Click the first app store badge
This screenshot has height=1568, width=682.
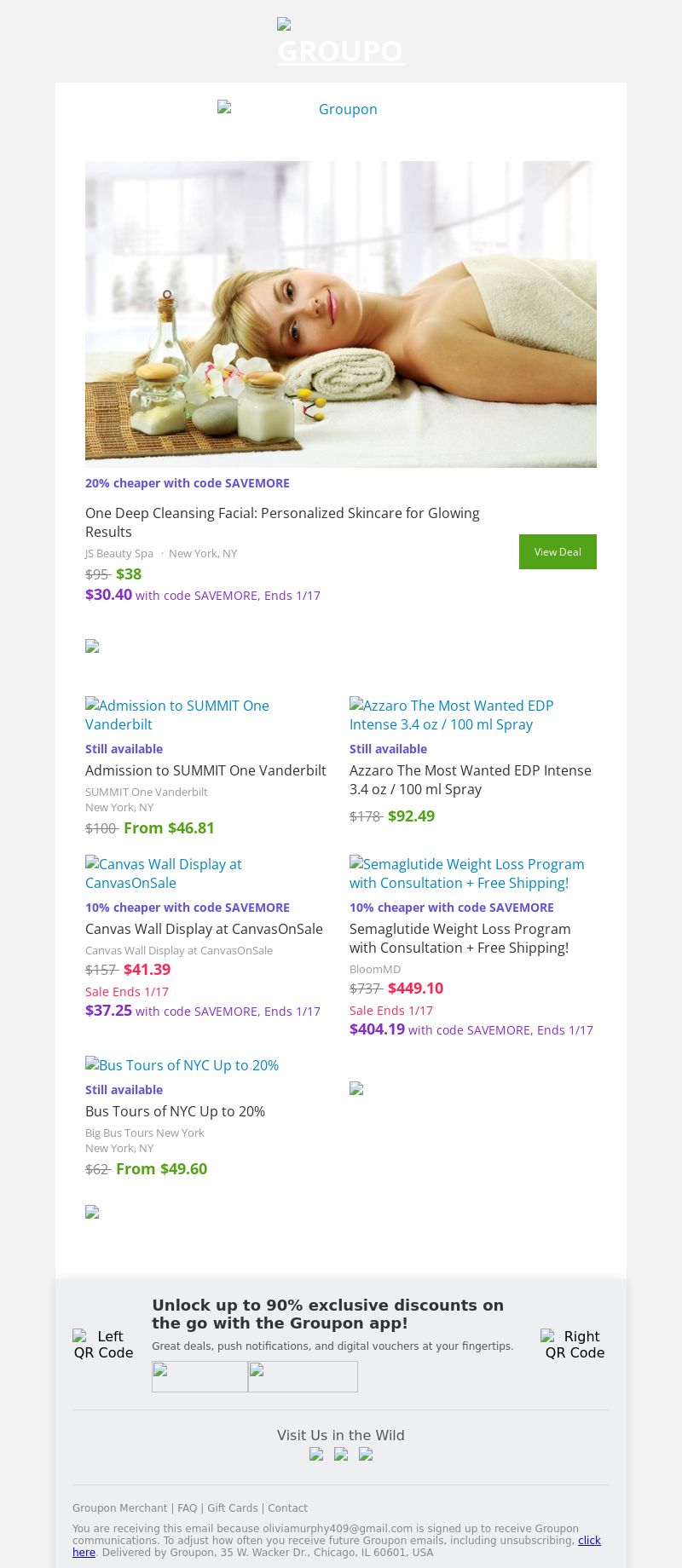point(199,1376)
